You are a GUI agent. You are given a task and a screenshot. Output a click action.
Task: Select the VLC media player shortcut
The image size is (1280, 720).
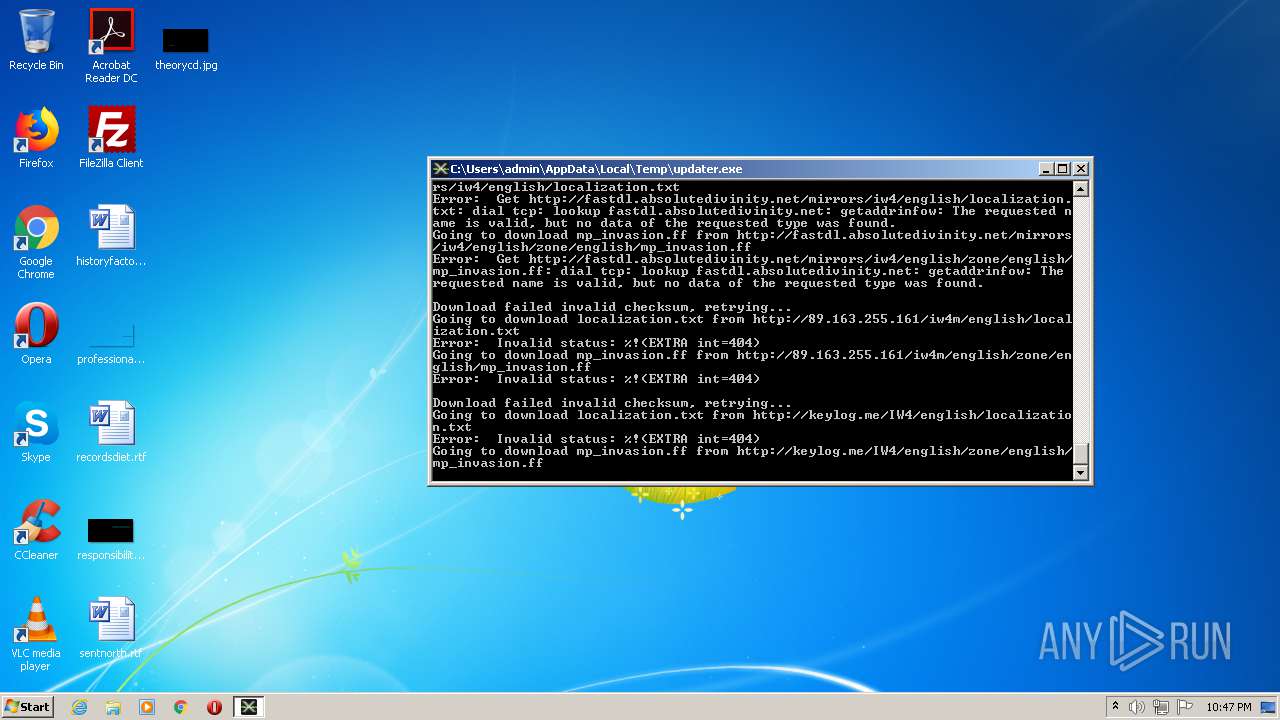click(36, 634)
